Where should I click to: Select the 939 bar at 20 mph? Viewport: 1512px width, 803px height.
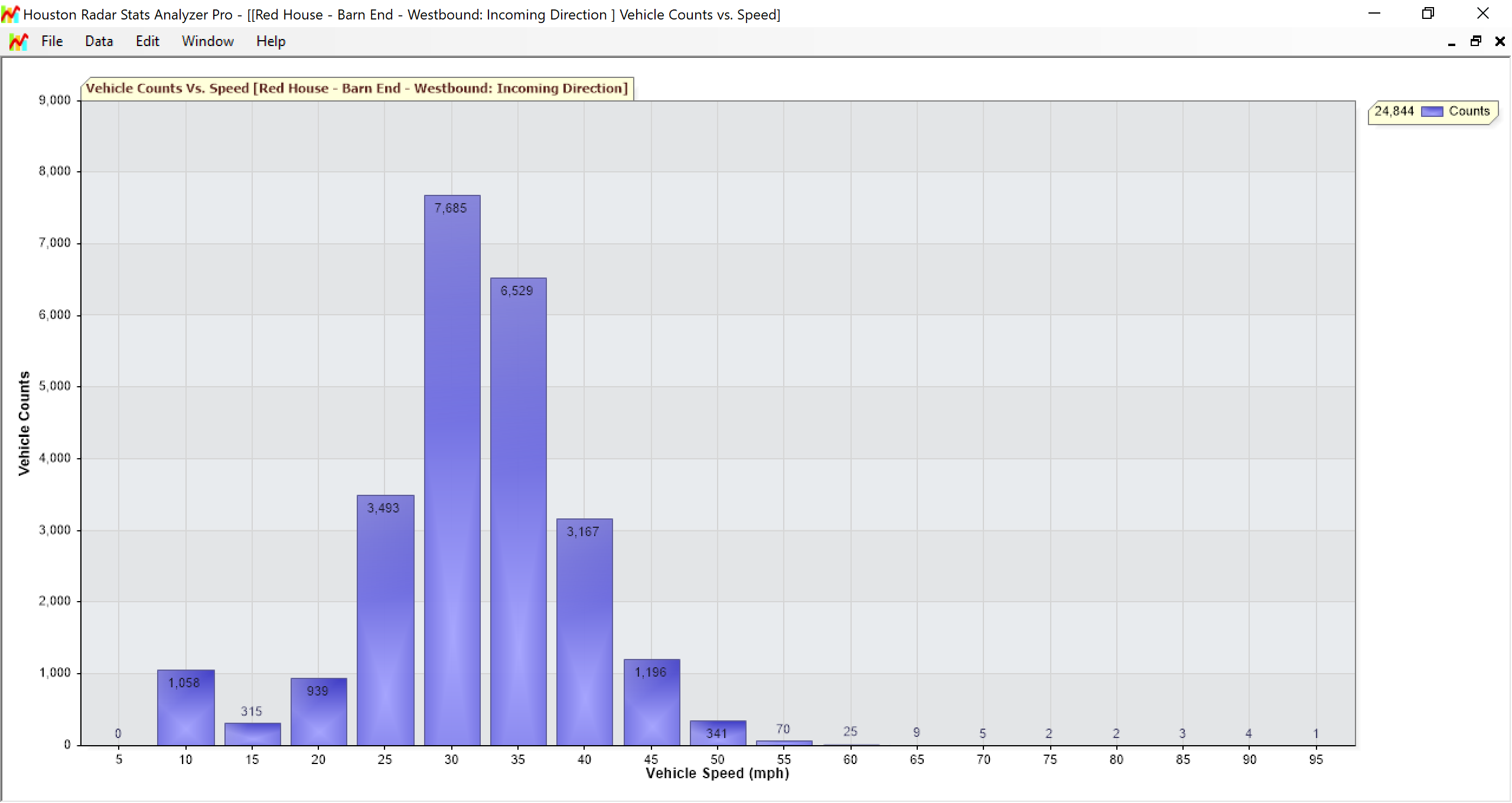318,711
